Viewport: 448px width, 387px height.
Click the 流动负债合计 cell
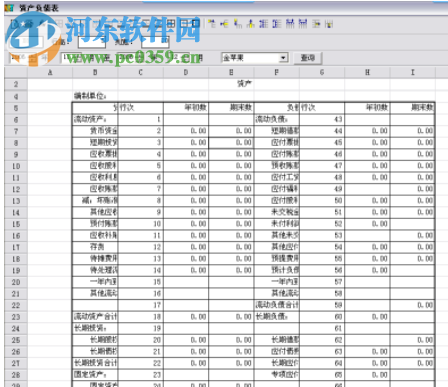pos(277,305)
